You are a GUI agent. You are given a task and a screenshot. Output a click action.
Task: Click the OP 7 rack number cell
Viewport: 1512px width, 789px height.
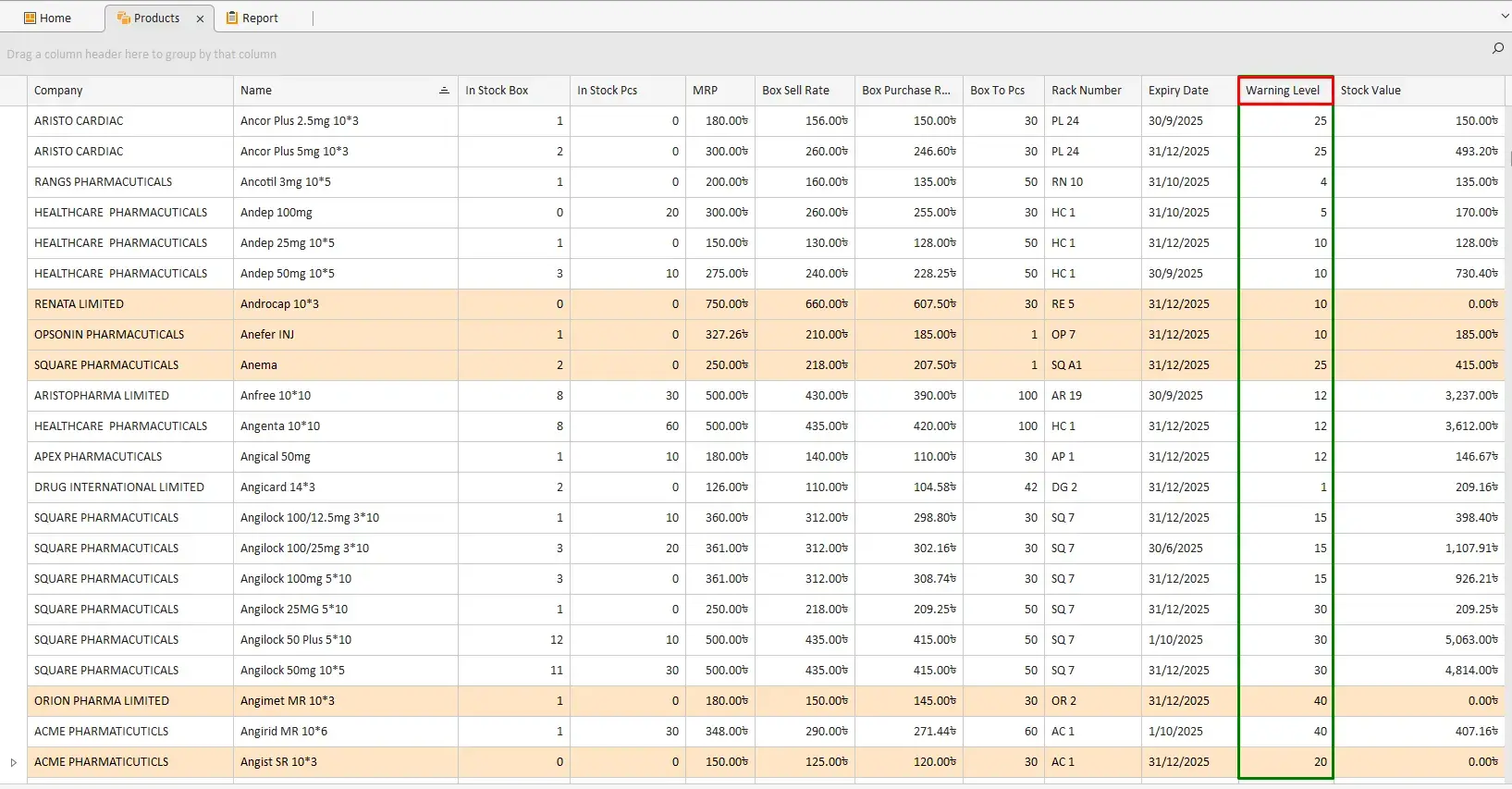click(x=1093, y=335)
